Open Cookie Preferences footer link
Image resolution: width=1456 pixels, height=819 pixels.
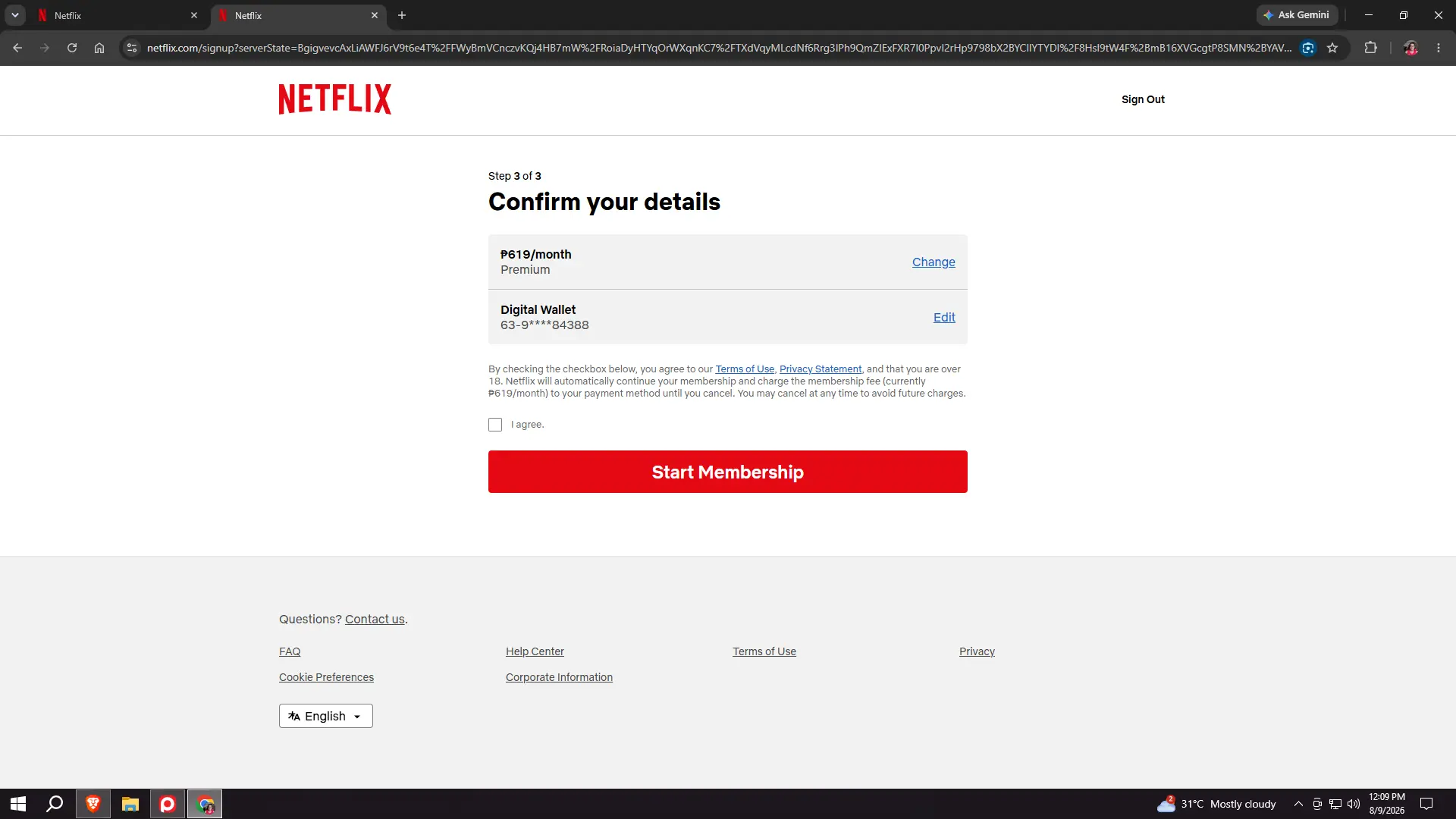326,677
